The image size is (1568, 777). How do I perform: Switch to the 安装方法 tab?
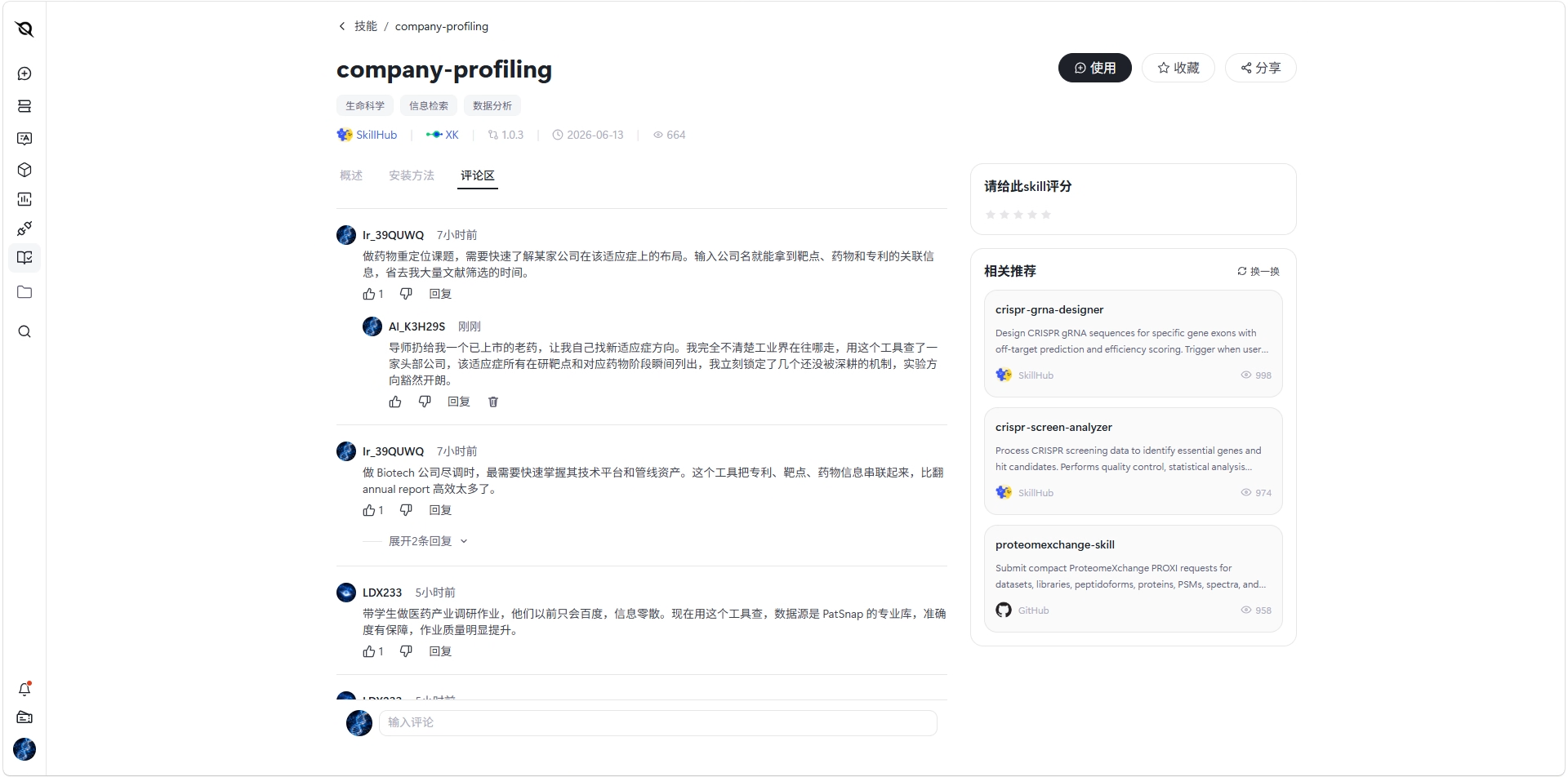412,175
